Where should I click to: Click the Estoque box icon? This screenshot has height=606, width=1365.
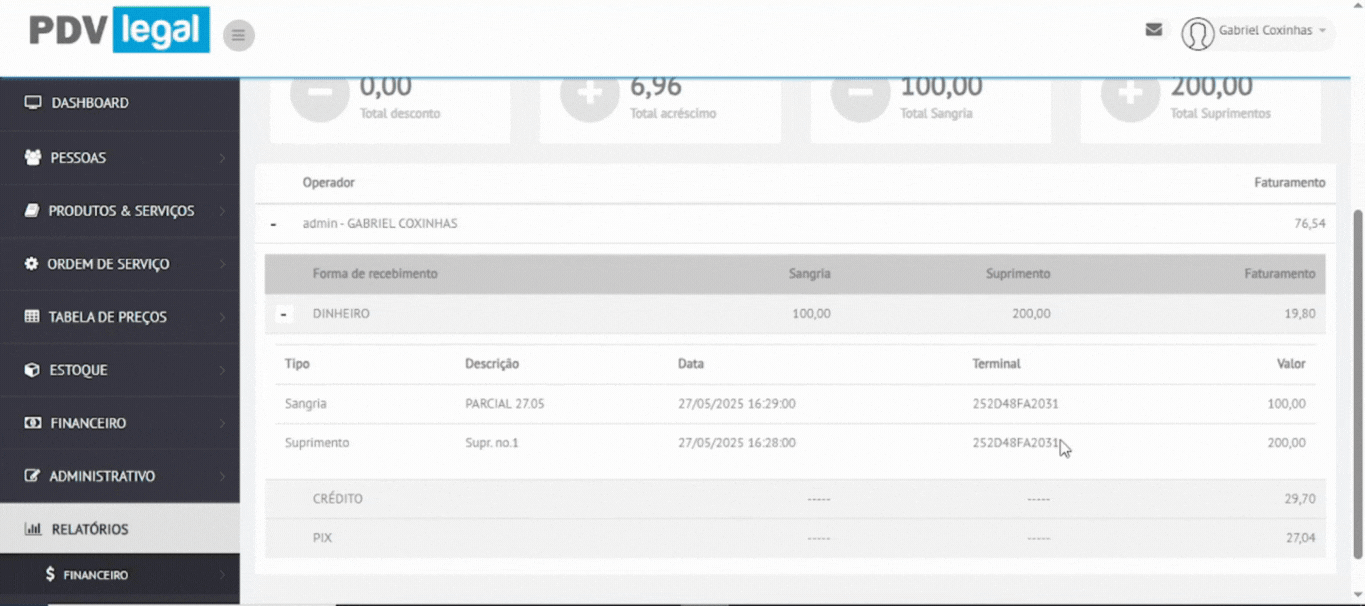[32, 370]
